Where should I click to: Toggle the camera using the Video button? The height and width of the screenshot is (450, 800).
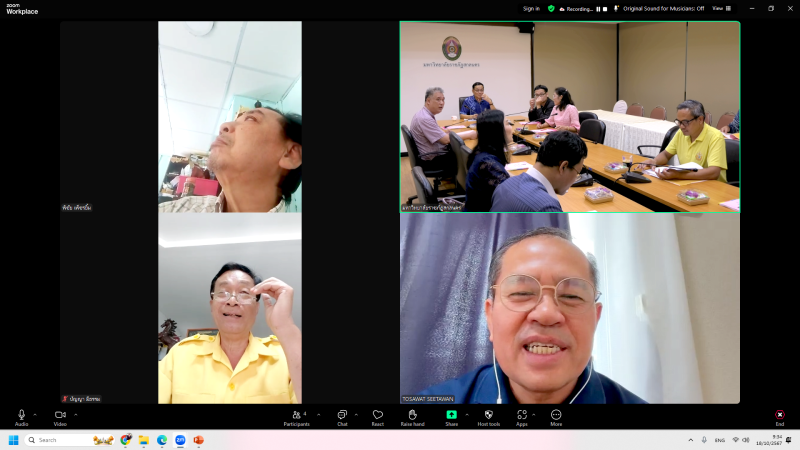[x=60, y=415]
